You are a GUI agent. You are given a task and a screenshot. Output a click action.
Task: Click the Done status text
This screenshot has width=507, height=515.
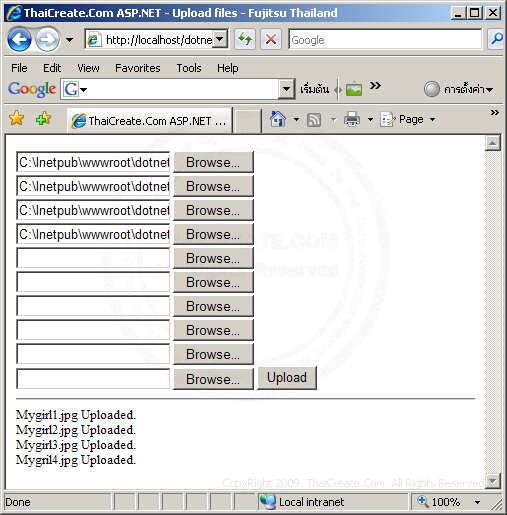[18, 502]
